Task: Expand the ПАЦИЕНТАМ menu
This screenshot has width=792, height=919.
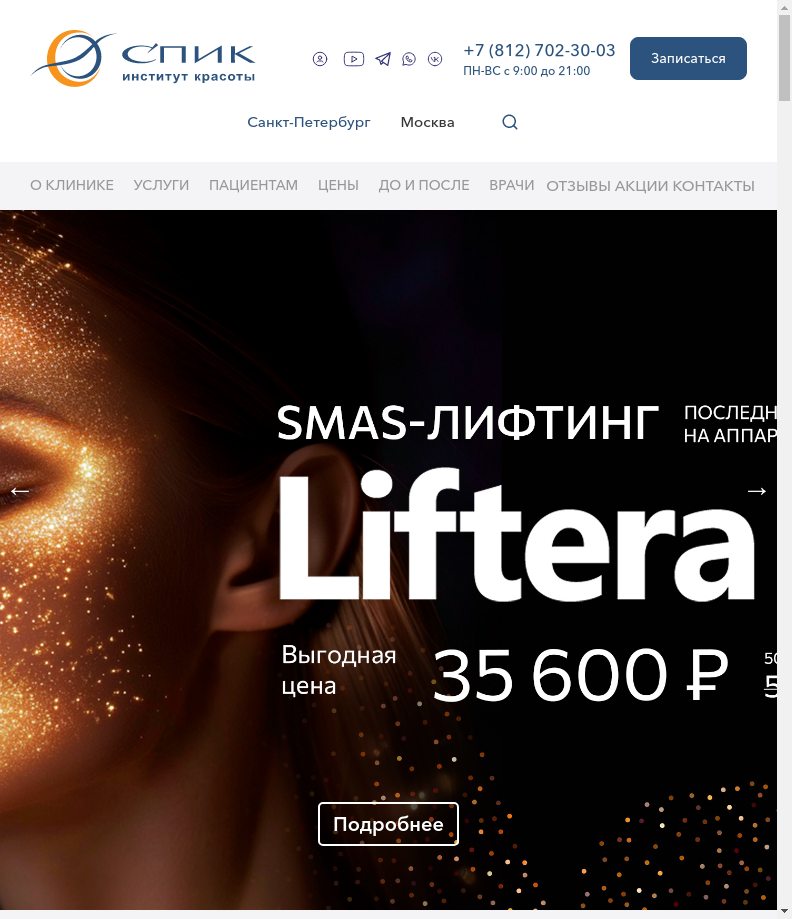Action: point(253,185)
